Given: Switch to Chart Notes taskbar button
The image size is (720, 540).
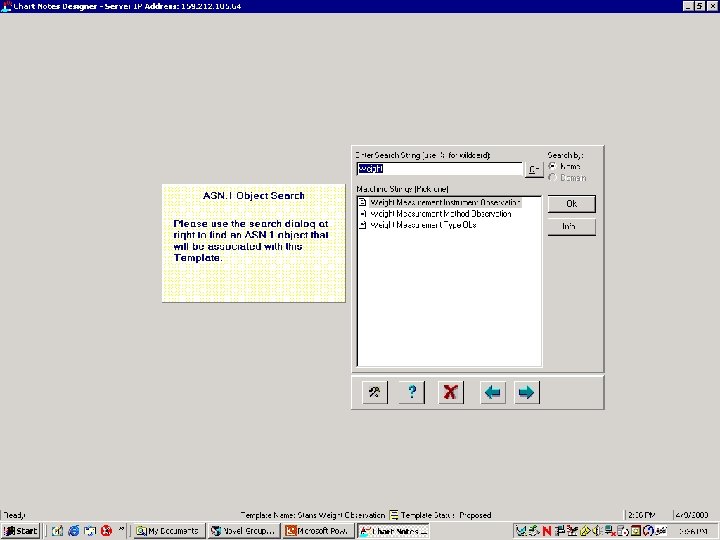Looking at the screenshot, I should pos(394,531).
